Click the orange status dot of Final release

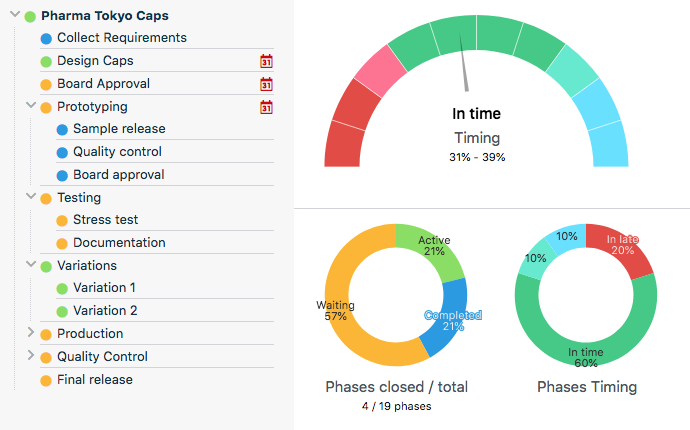[46, 381]
